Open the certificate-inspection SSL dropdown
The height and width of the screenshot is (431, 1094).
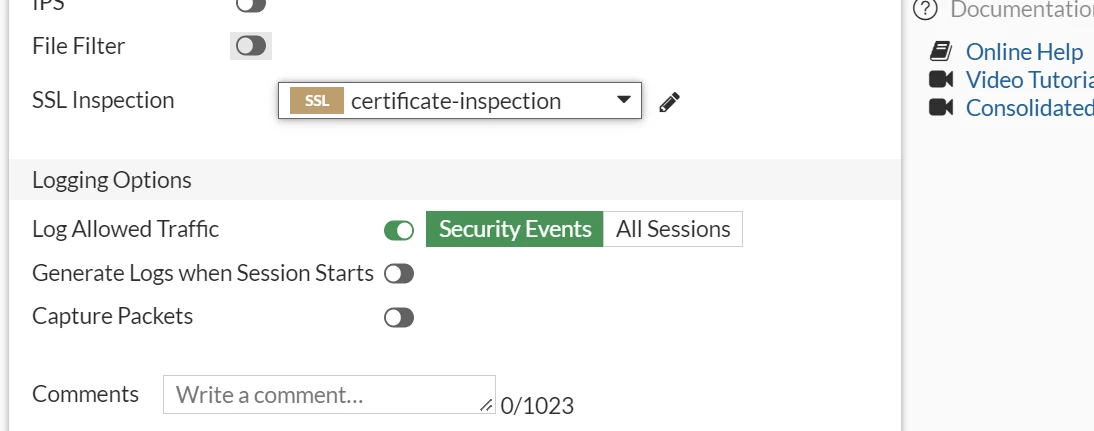pyautogui.click(x=460, y=101)
